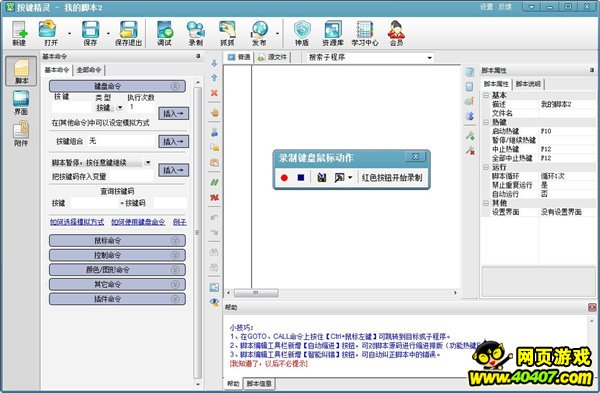The image size is (600, 393).
Task: Open the 搜索子程序 dropdown
Action: click(x=429, y=58)
